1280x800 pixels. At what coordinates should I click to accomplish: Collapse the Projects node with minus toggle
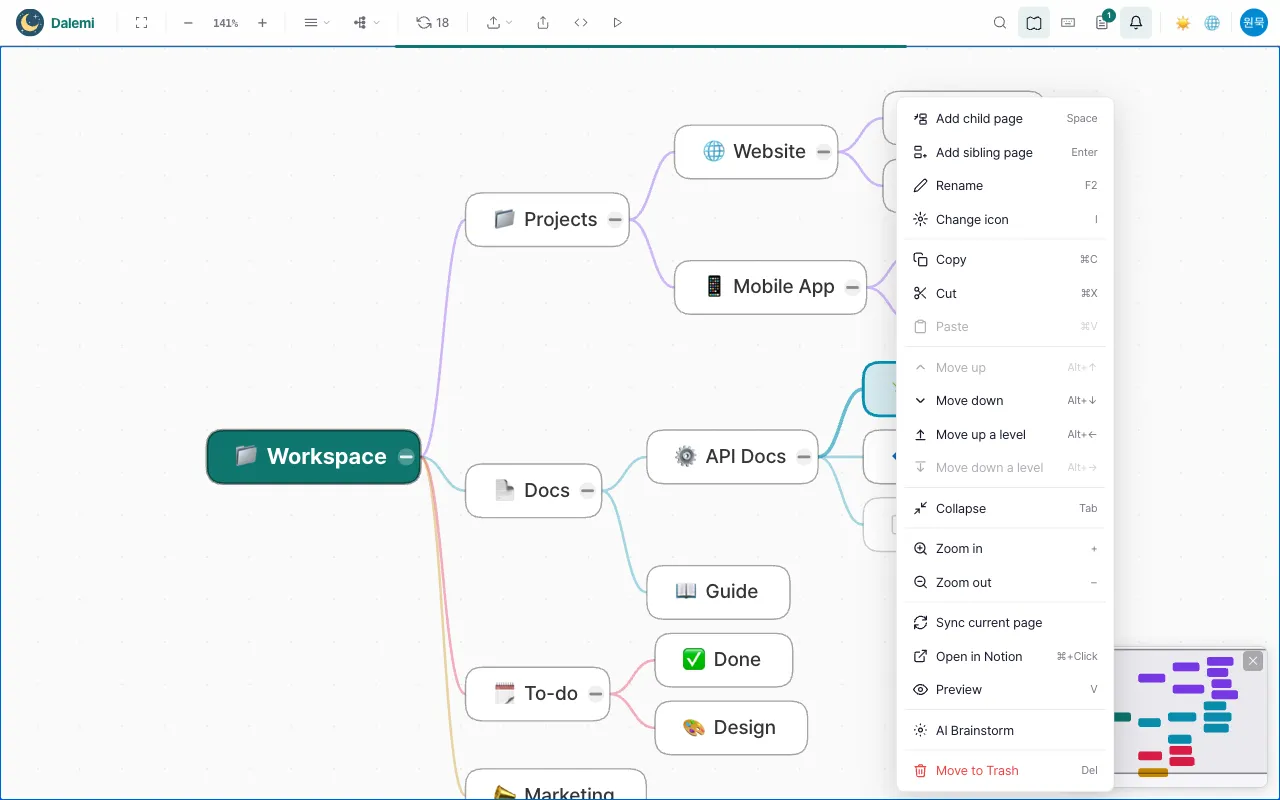pos(615,220)
